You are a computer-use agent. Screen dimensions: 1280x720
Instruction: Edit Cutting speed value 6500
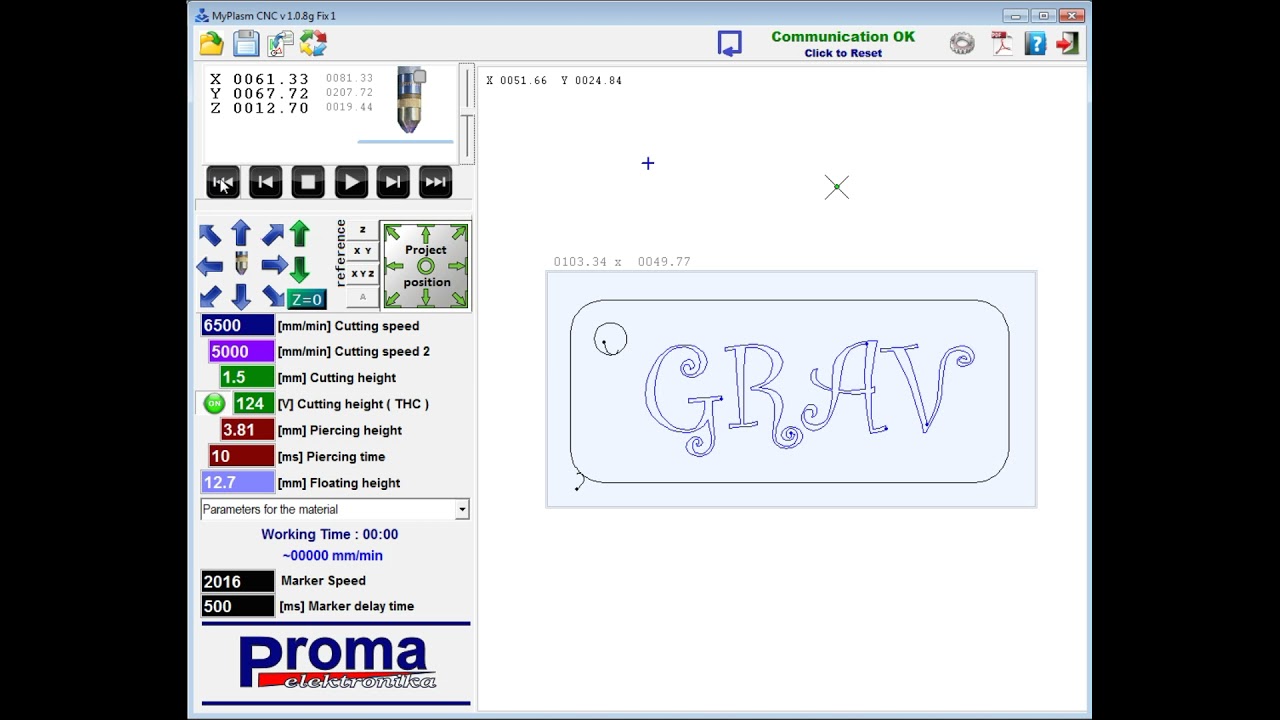[x=237, y=325]
